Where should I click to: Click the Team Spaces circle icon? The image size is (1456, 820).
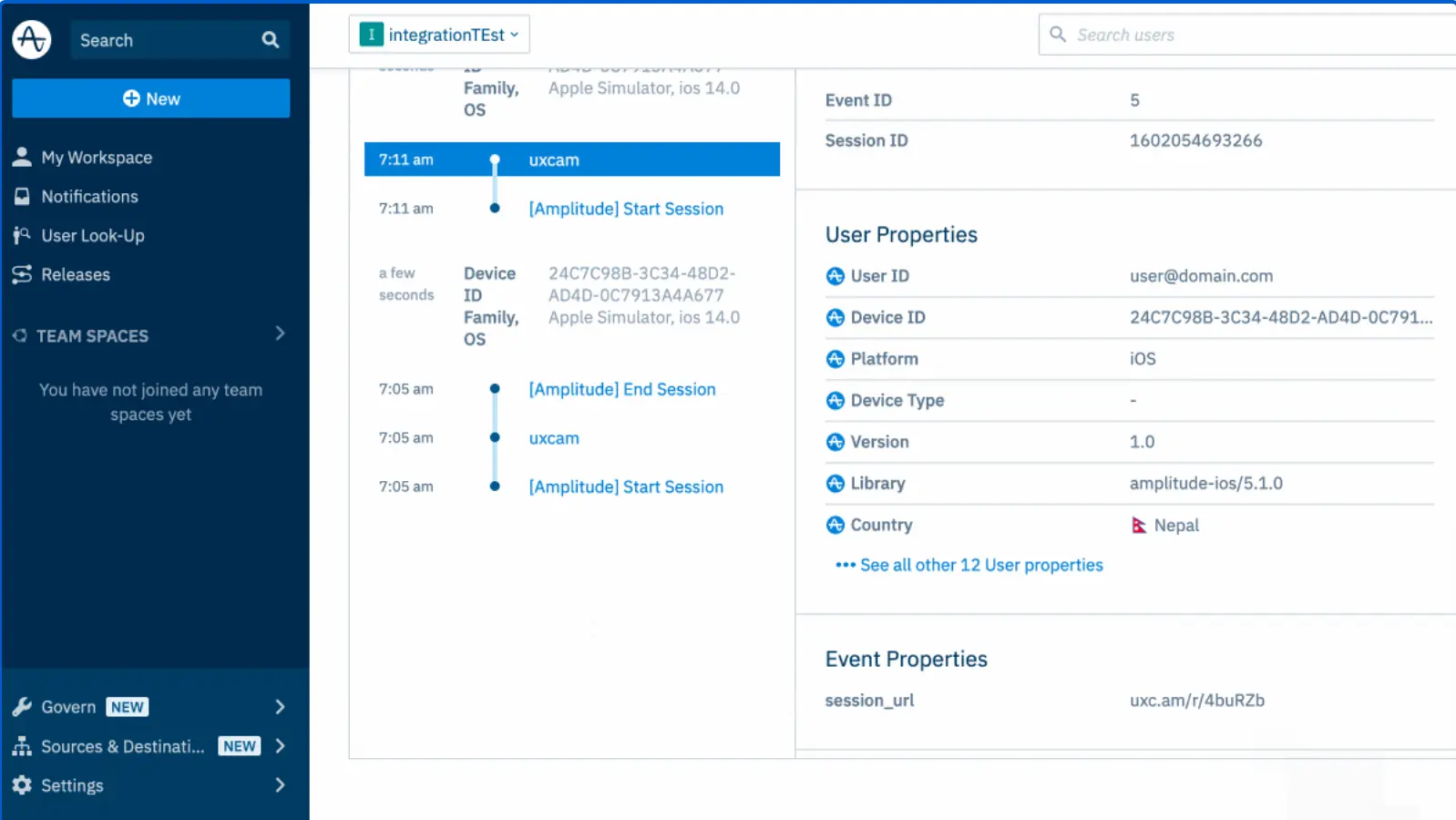pos(20,335)
